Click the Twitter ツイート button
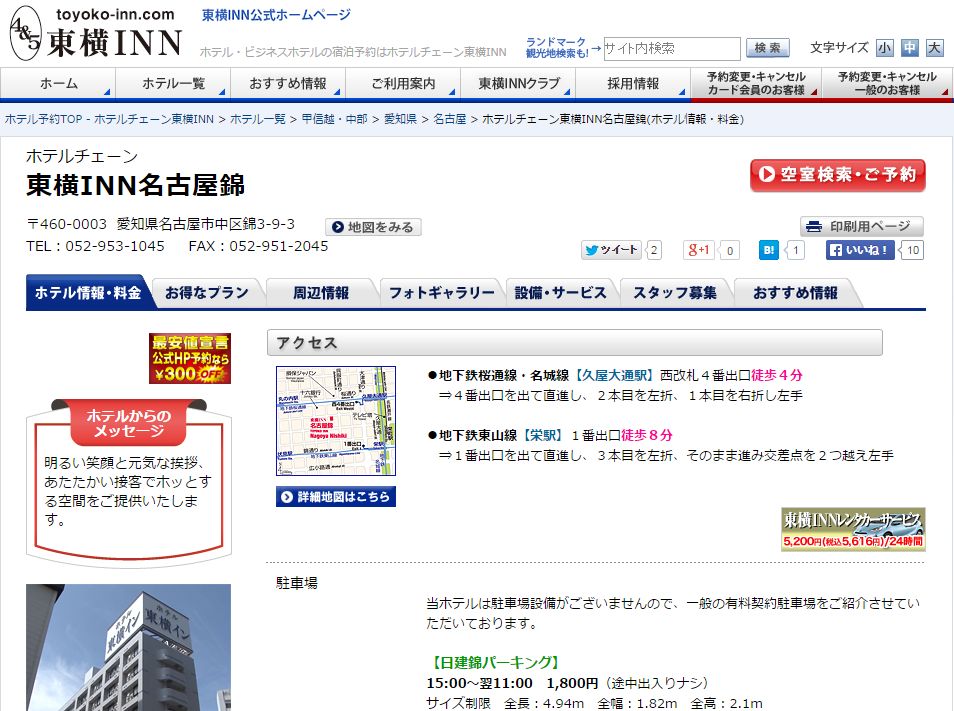Viewport: 954px width, 711px height. [611, 250]
